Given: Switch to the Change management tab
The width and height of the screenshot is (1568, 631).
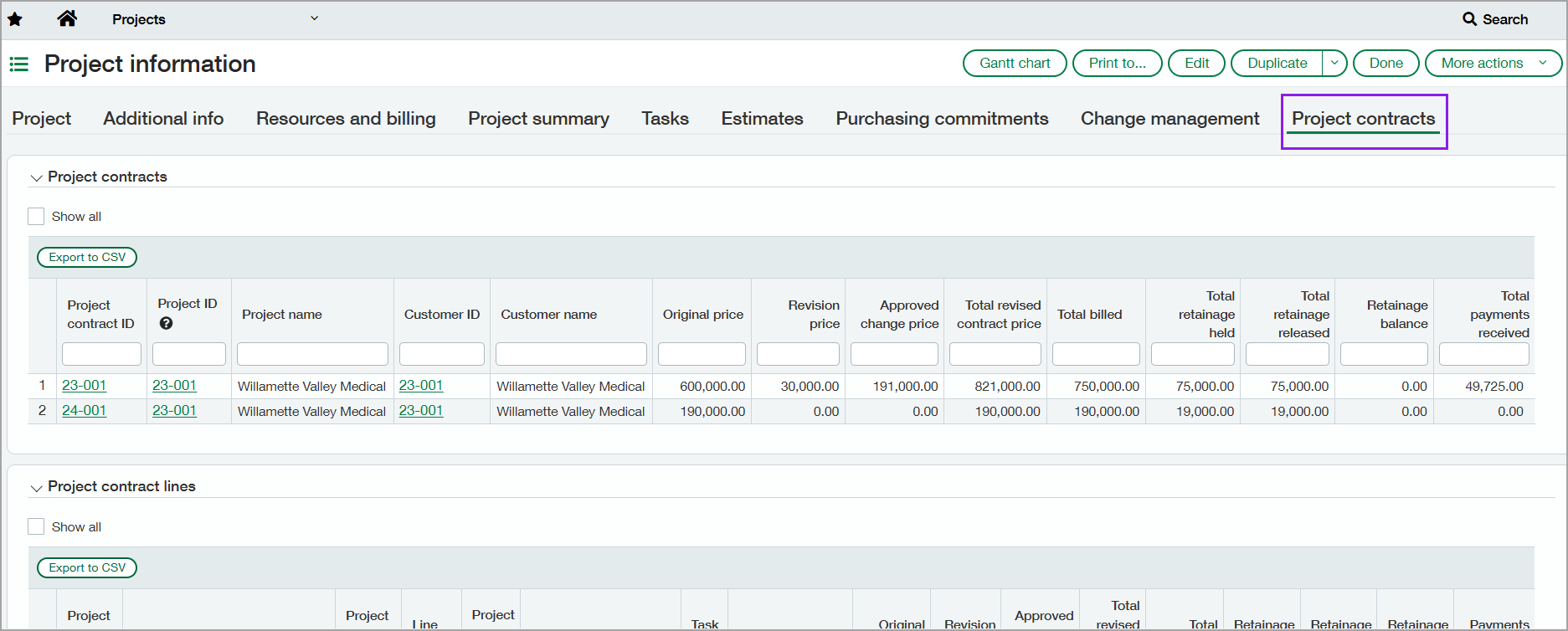Looking at the screenshot, I should click(x=1170, y=119).
